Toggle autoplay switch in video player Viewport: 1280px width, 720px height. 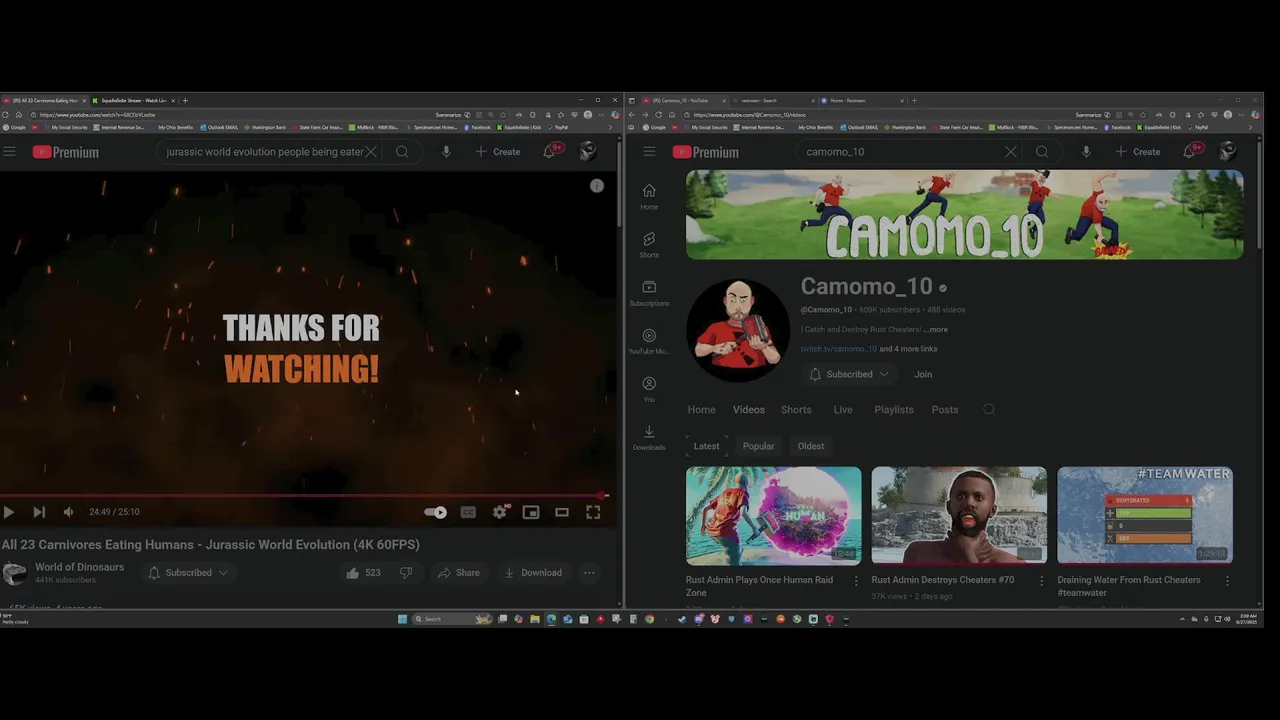[435, 512]
